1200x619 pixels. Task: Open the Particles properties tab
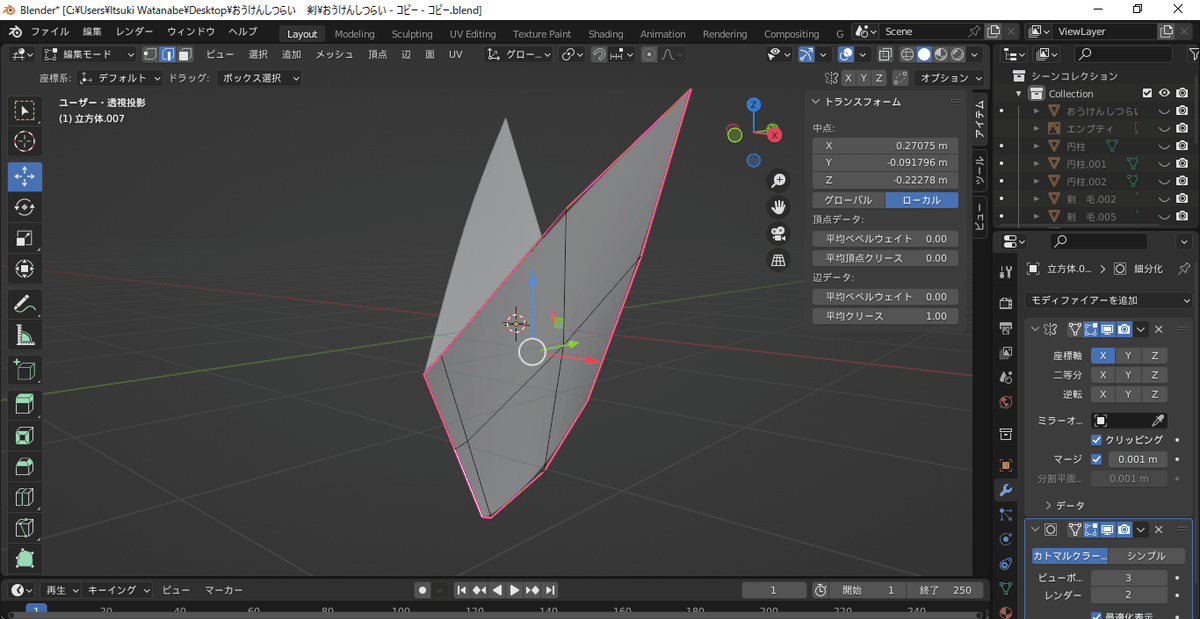click(x=1006, y=514)
